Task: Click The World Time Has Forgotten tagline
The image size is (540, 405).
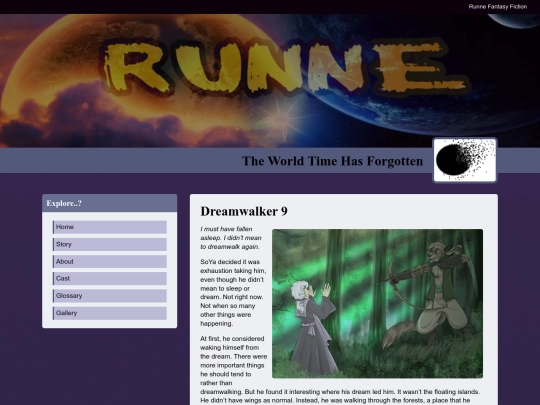Action: click(332, 161)
